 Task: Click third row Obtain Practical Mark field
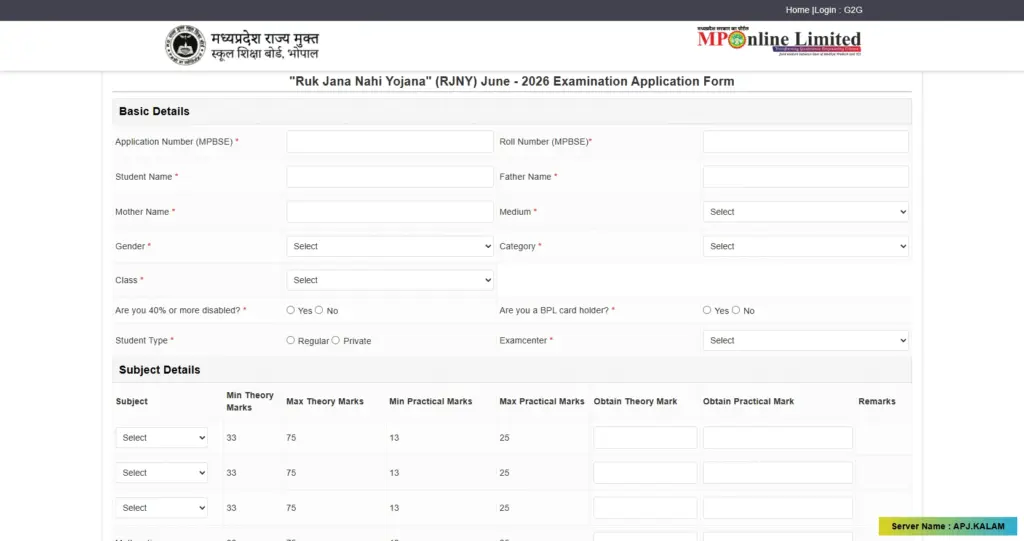(x=778, y=508)
